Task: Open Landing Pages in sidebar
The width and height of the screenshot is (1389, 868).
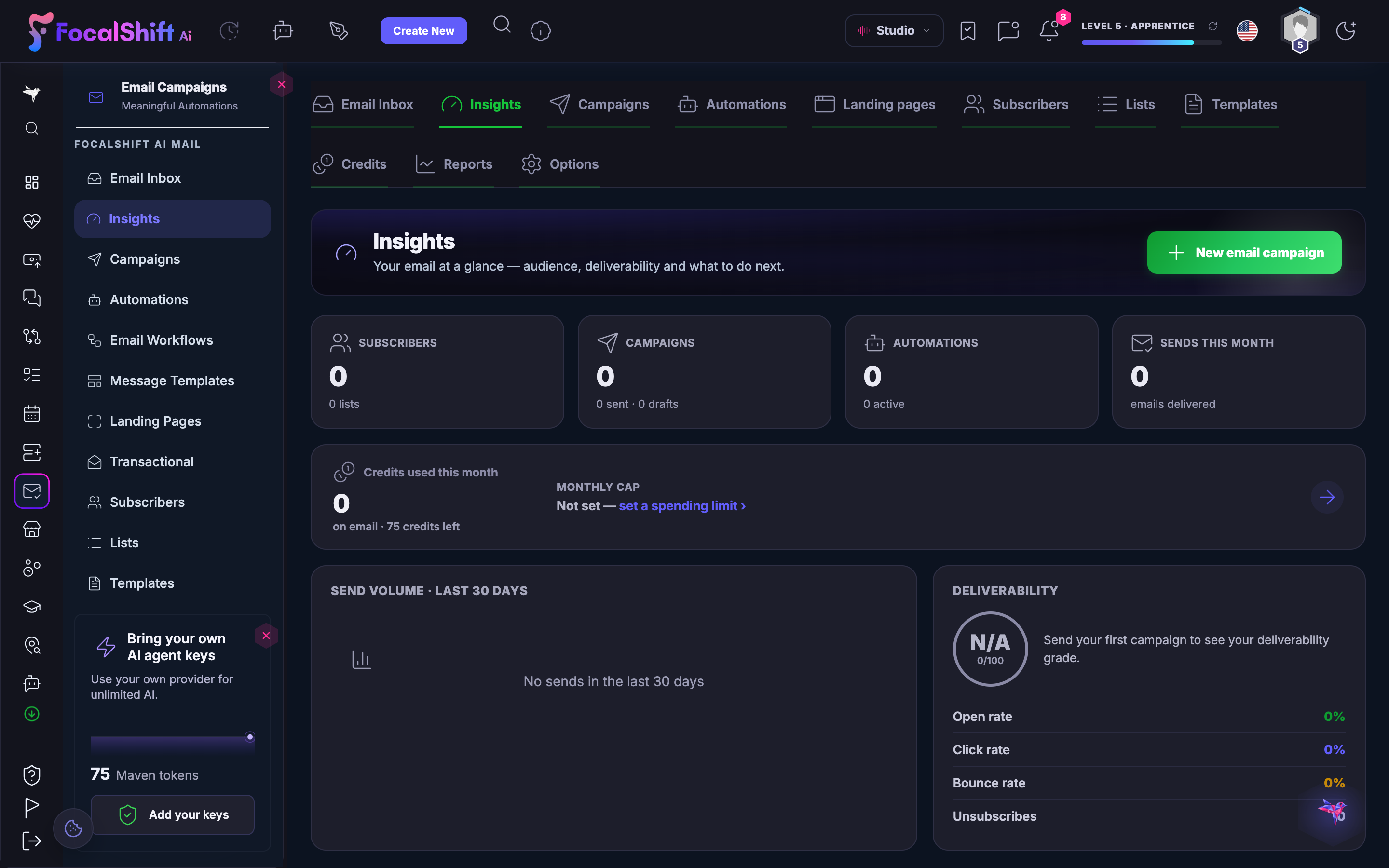Action: (172, 421)
